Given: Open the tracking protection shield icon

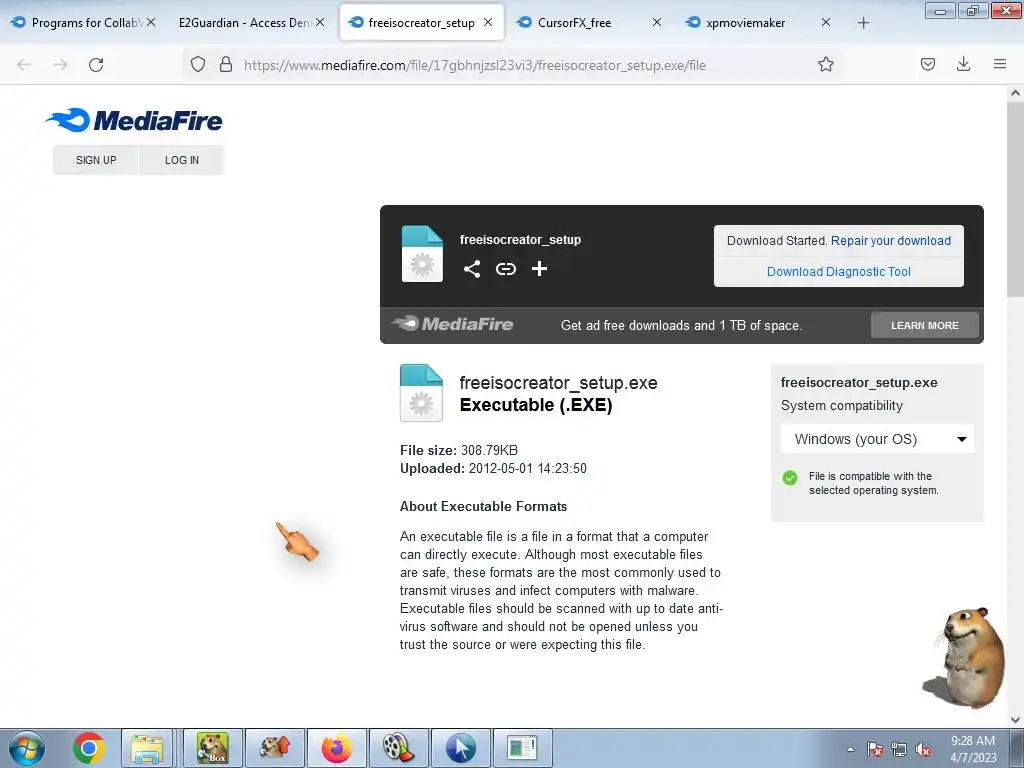Looking at the screenshot, I should (x=198, y=65).
